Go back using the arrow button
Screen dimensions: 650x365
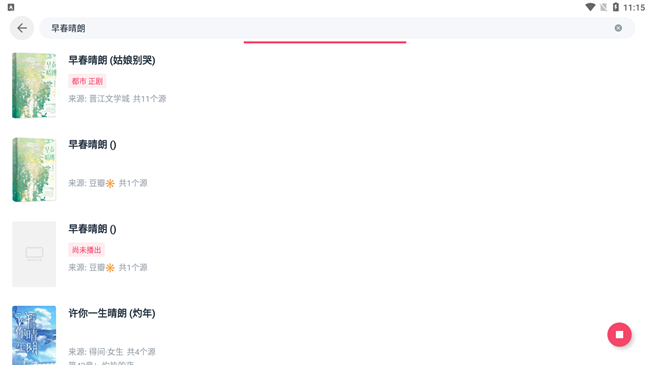pyautogui.click(x=22, y=28)
